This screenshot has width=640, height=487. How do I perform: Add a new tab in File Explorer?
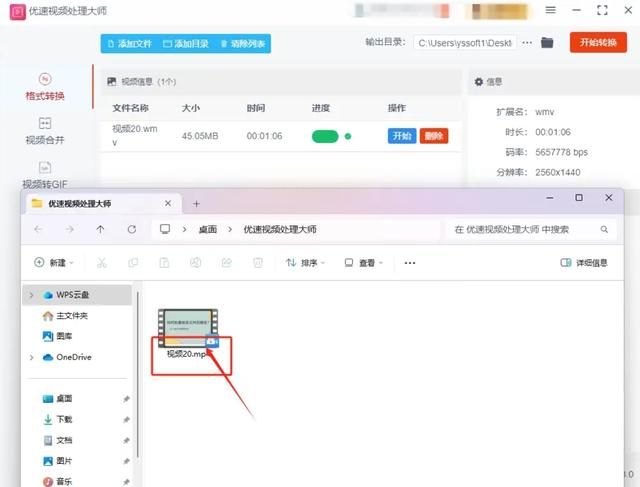pos(196,203)
